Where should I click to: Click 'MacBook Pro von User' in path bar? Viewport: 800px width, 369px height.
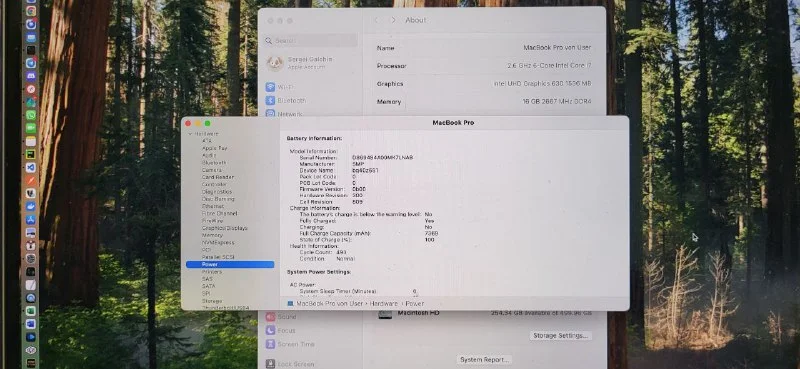[330, 303]
